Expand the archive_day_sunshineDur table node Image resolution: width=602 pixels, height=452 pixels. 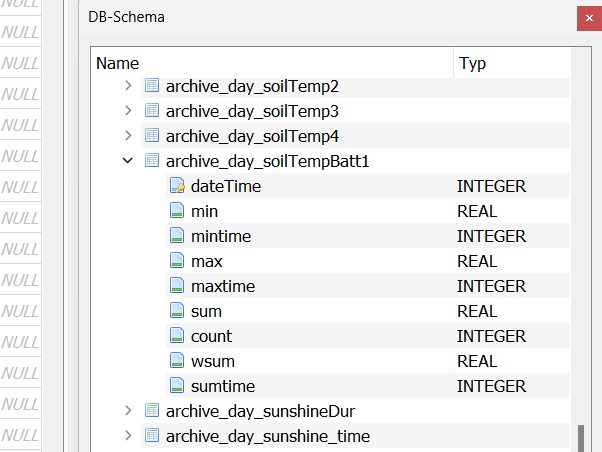(x=128, y=411)
